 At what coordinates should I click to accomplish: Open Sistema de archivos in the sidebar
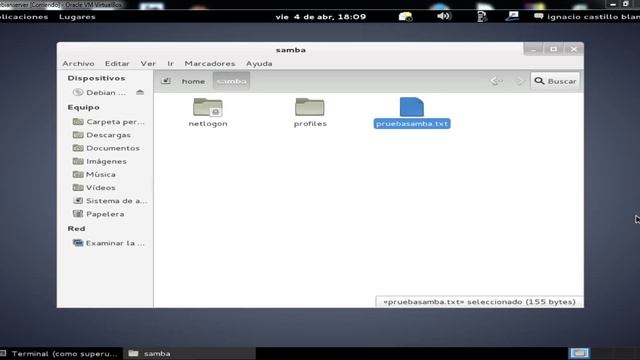pyautogui.click(x=110, y=201)
